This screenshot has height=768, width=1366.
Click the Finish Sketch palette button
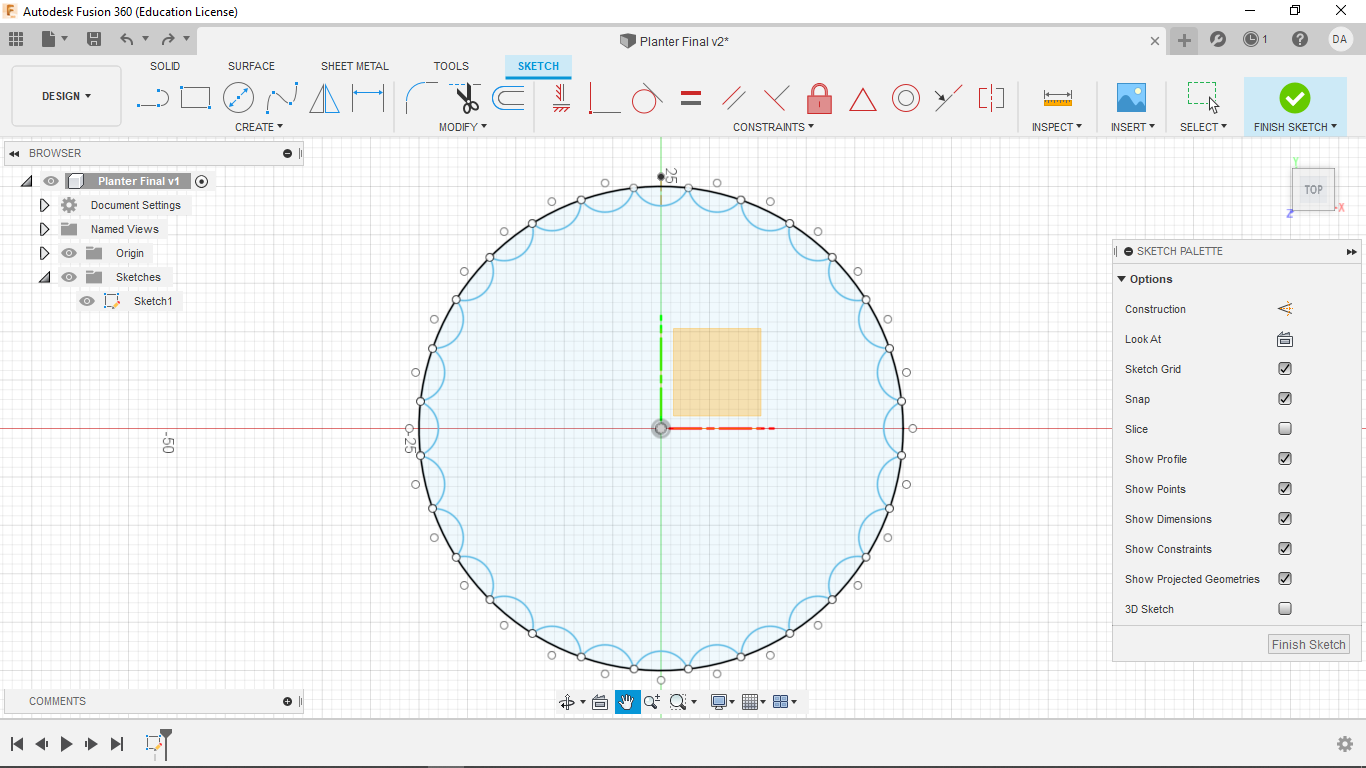coord(1308,644)
